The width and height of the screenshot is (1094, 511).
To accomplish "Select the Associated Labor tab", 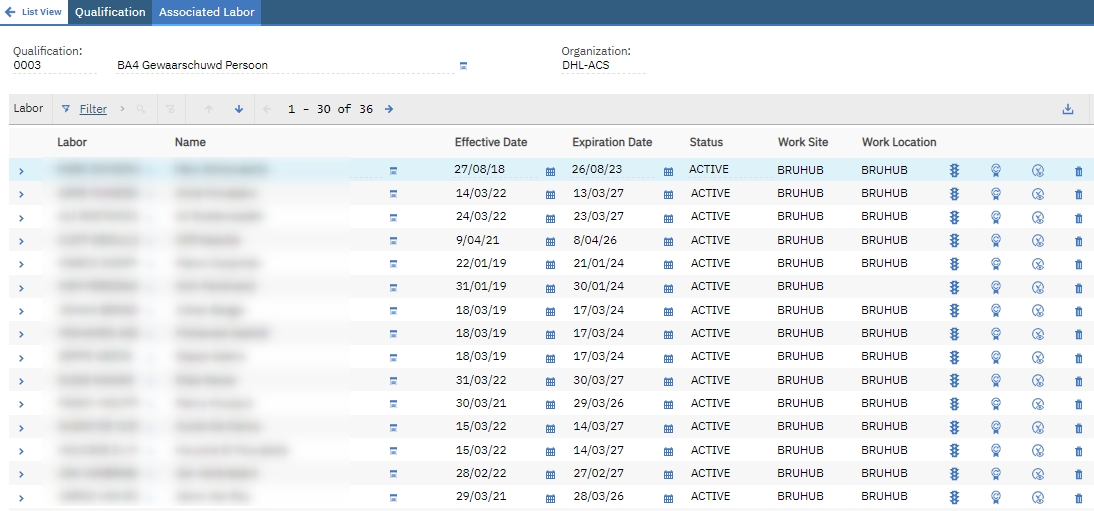I will 207,12.
